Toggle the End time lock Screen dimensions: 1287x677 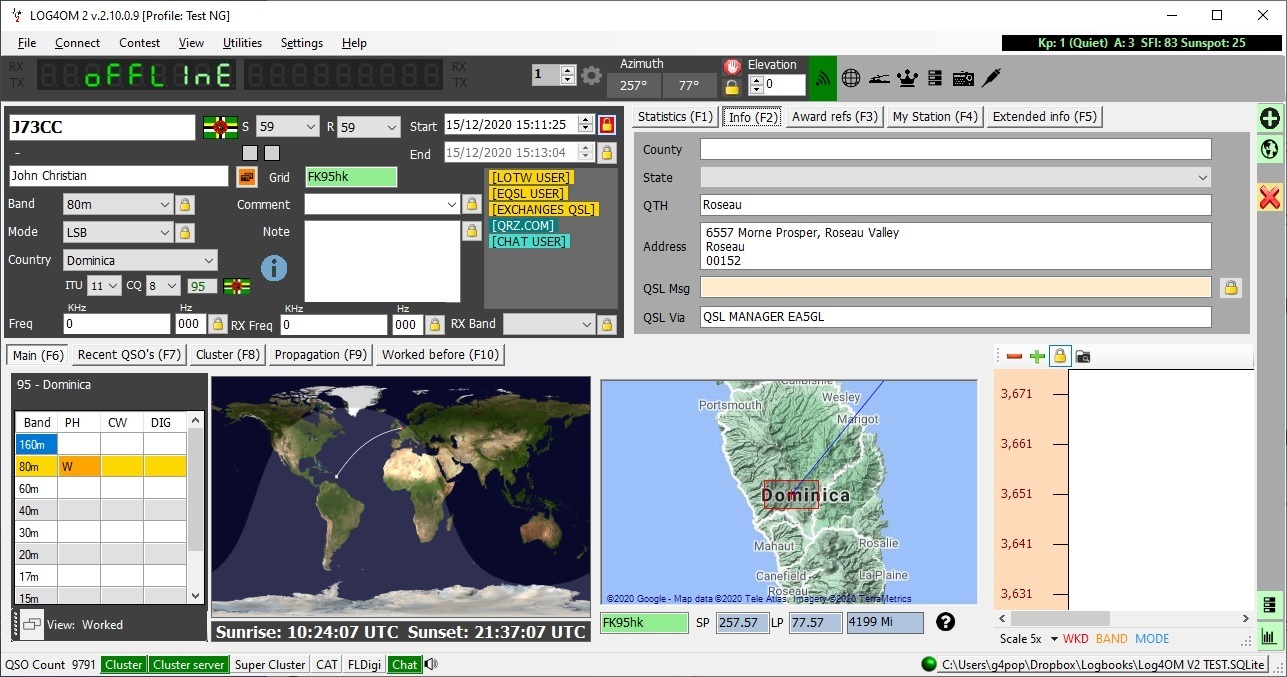tap(607, 153)
